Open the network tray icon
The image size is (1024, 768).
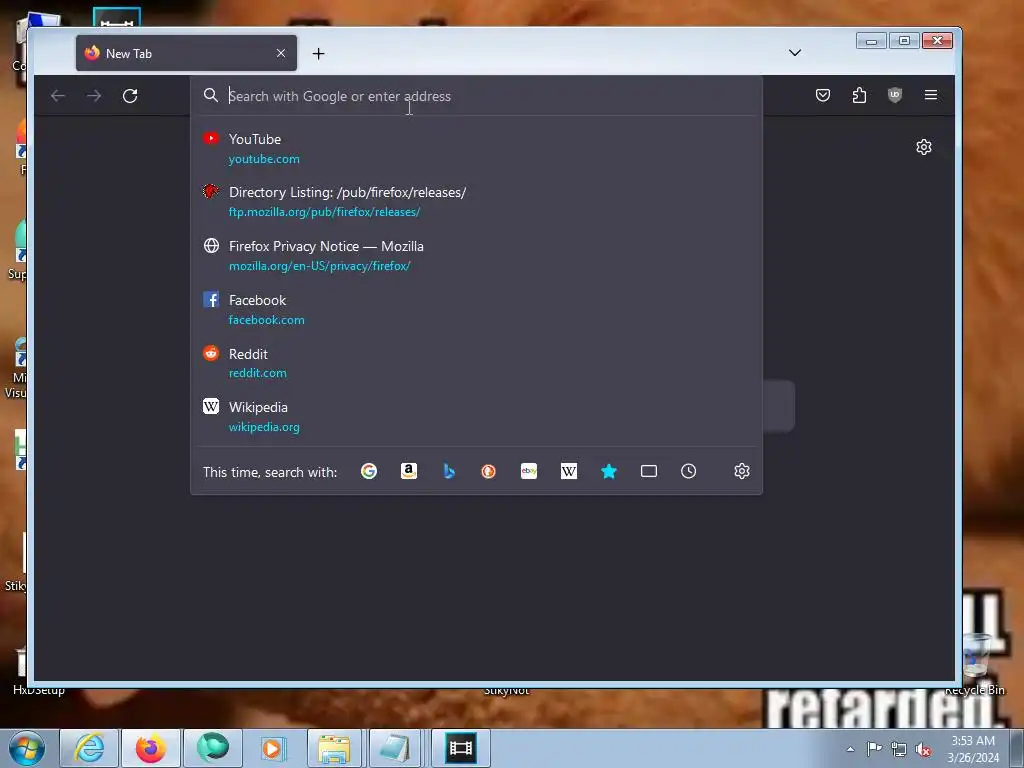[899, 749]
